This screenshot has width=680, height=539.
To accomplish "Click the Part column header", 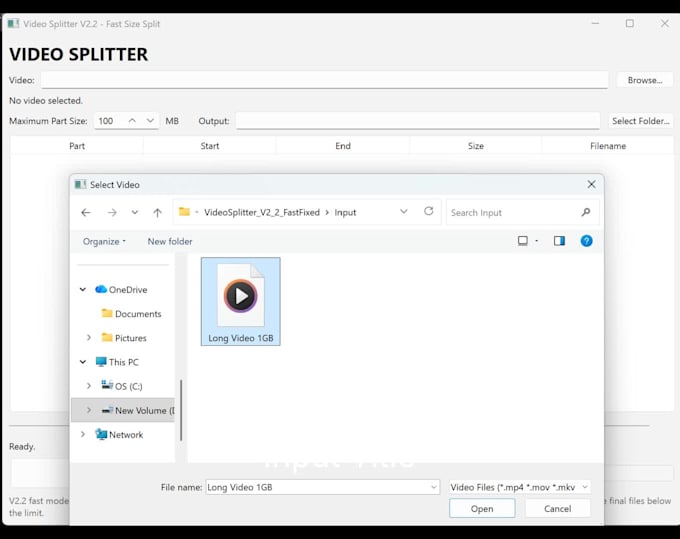I will pos(77,146).
